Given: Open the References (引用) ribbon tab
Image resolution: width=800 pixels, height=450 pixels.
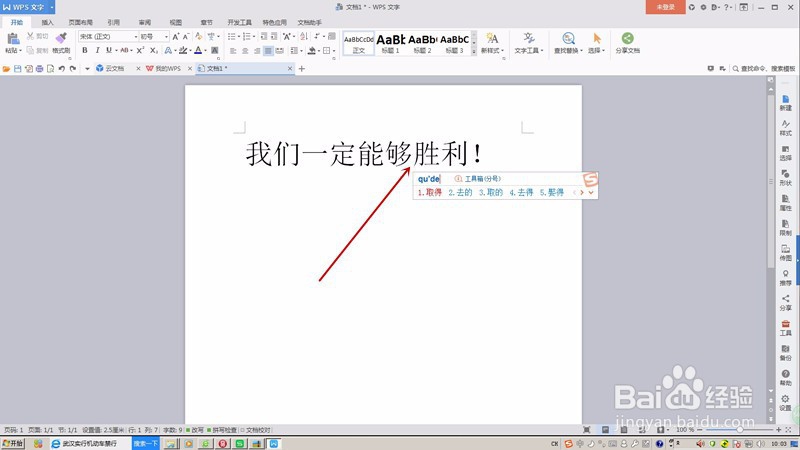Looking at the screenshot, I should pos(114,22).
